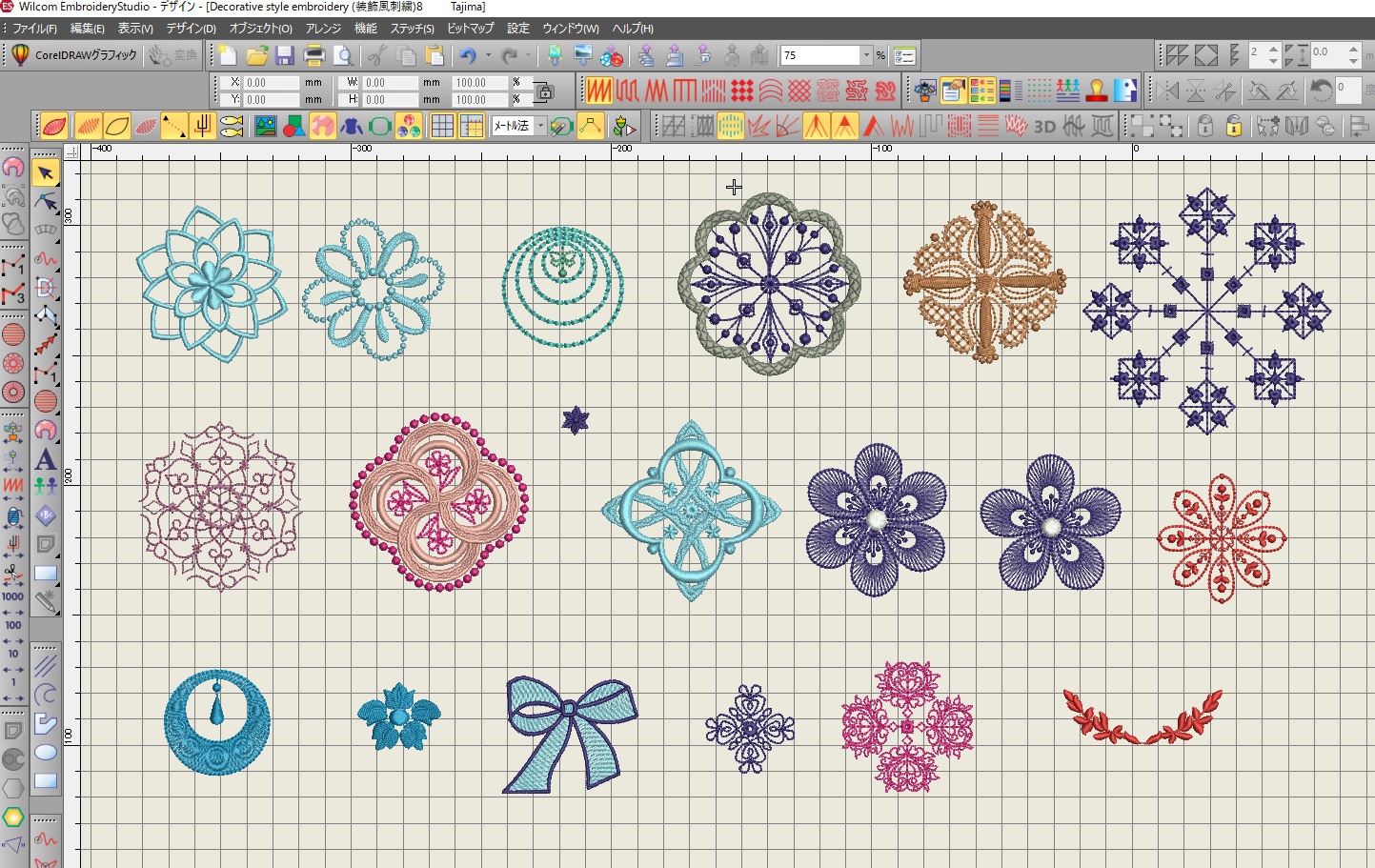Viewport: 1375px width, 868px height.
Task: Open the metric measurement units dropdown
Action: [540, 126]
